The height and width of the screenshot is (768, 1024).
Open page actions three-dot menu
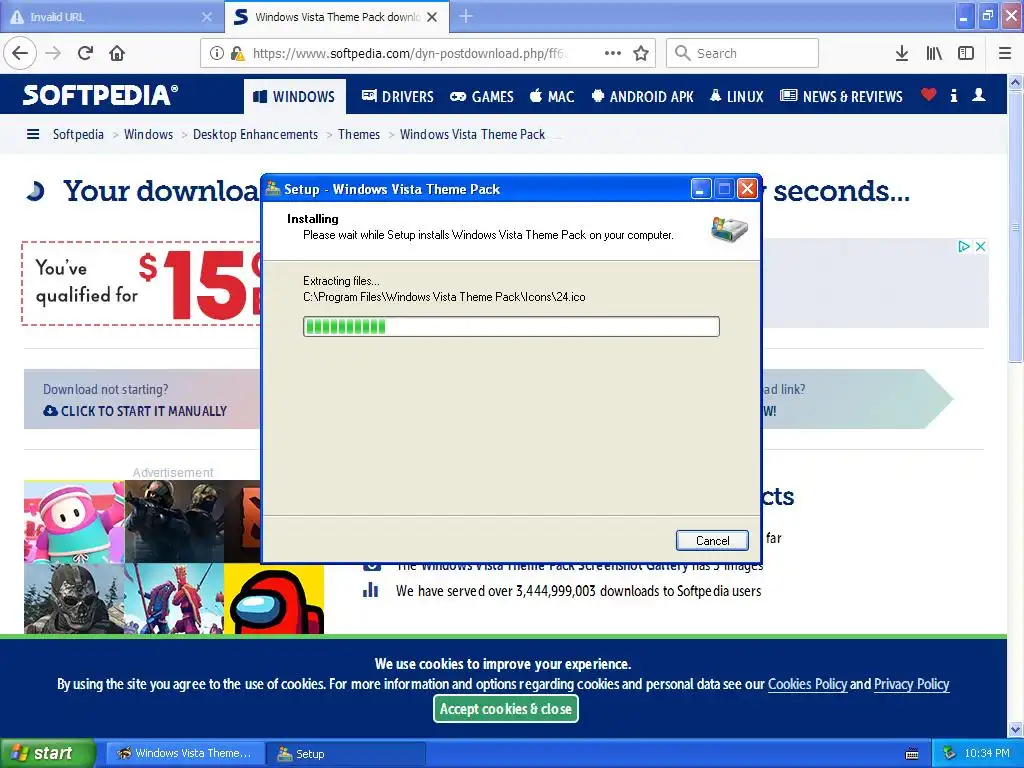point(613,54)
